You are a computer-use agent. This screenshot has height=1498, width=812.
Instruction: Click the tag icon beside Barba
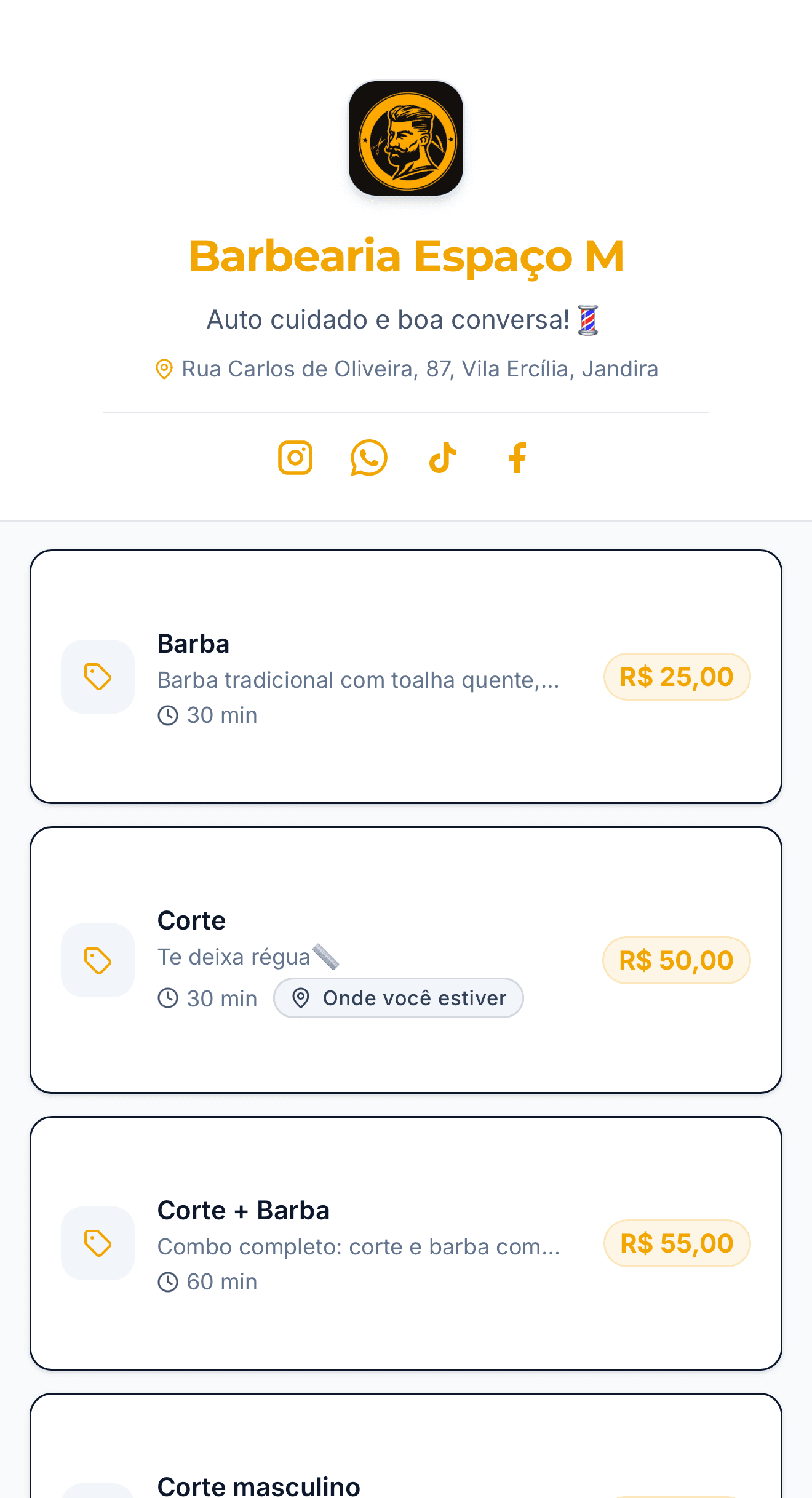98,677
